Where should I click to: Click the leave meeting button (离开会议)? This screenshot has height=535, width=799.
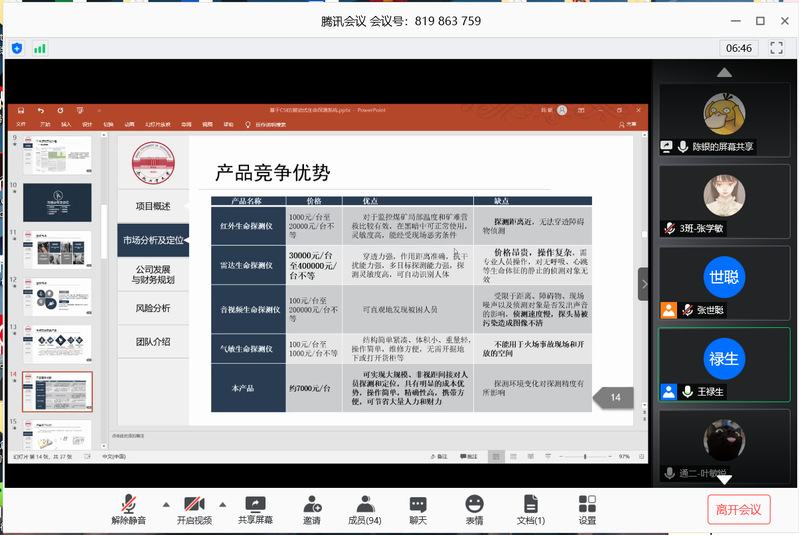(739, 509)
